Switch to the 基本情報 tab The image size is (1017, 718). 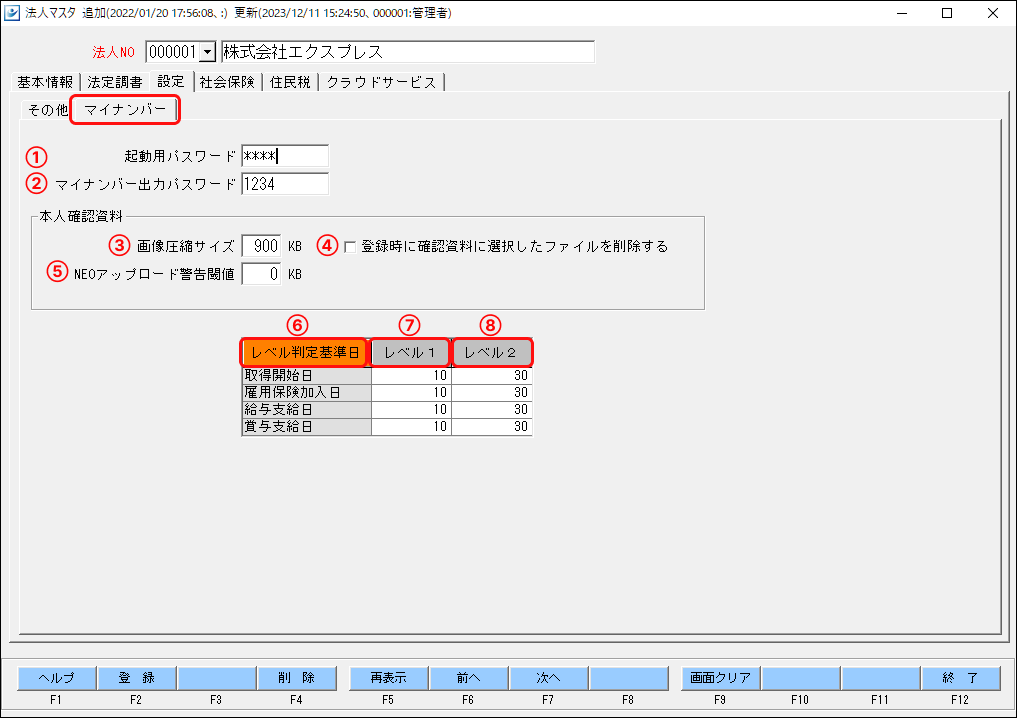pos(45,82)
